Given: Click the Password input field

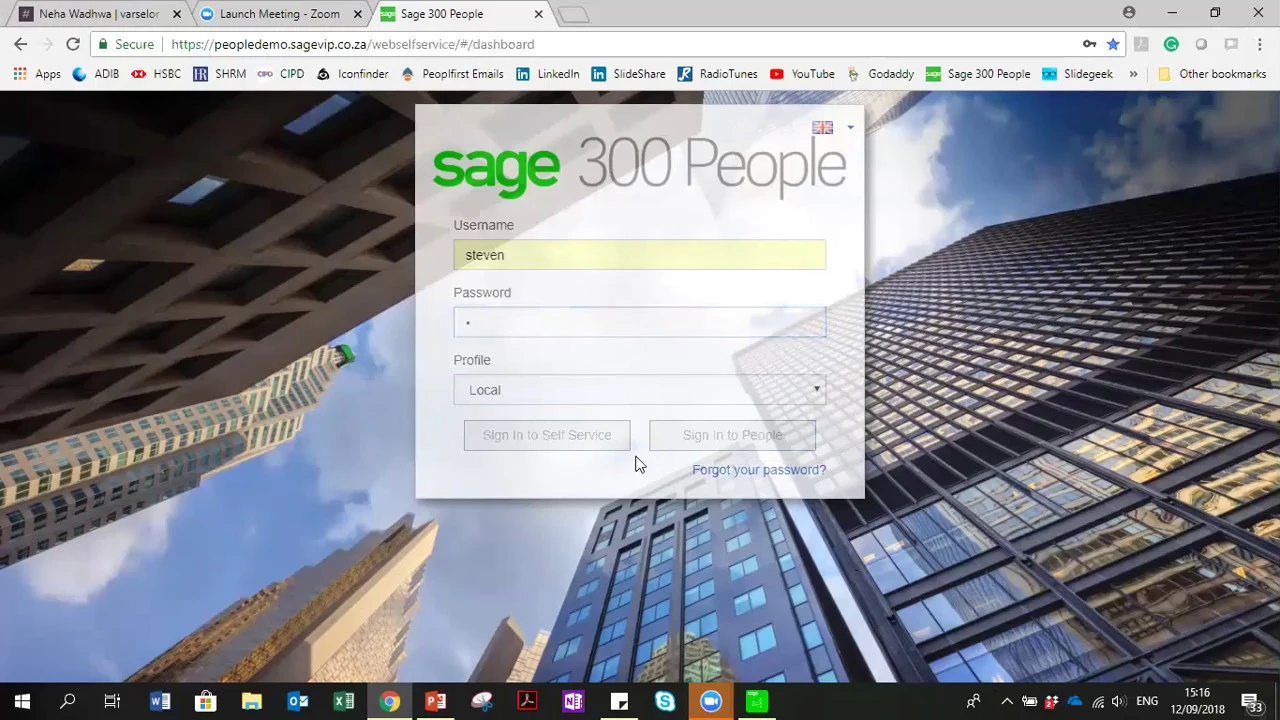Looking at the screenshot, I should 639,322.
